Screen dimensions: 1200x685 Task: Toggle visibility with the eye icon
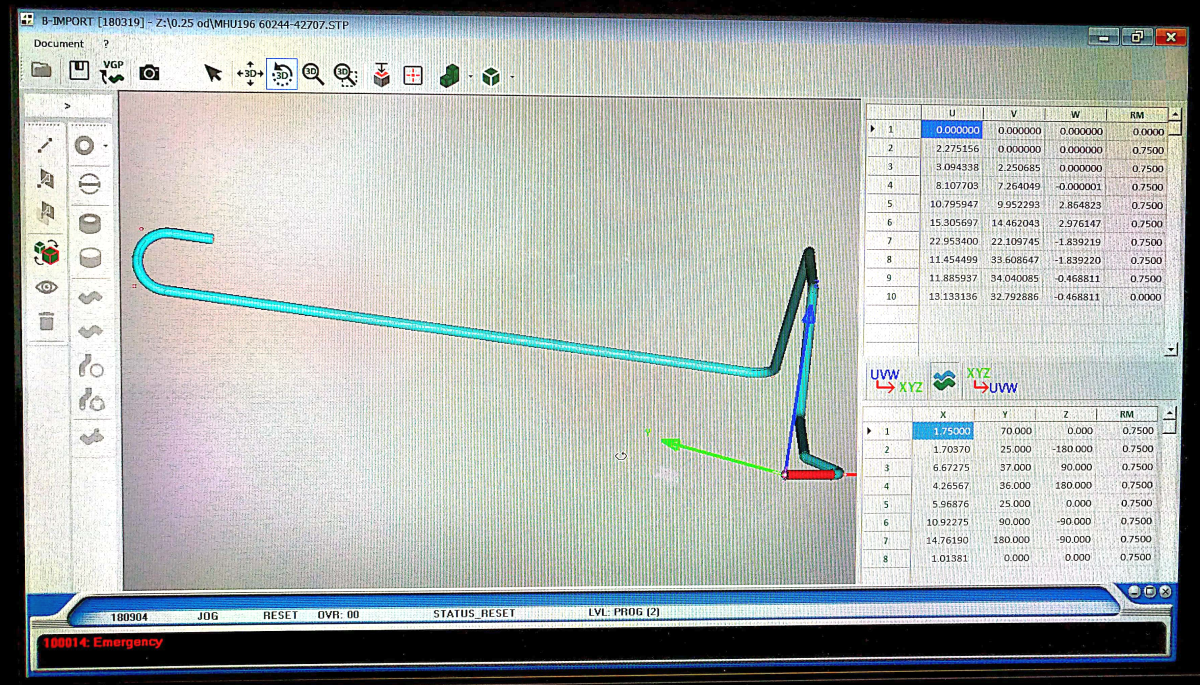[x=46, y=287]
